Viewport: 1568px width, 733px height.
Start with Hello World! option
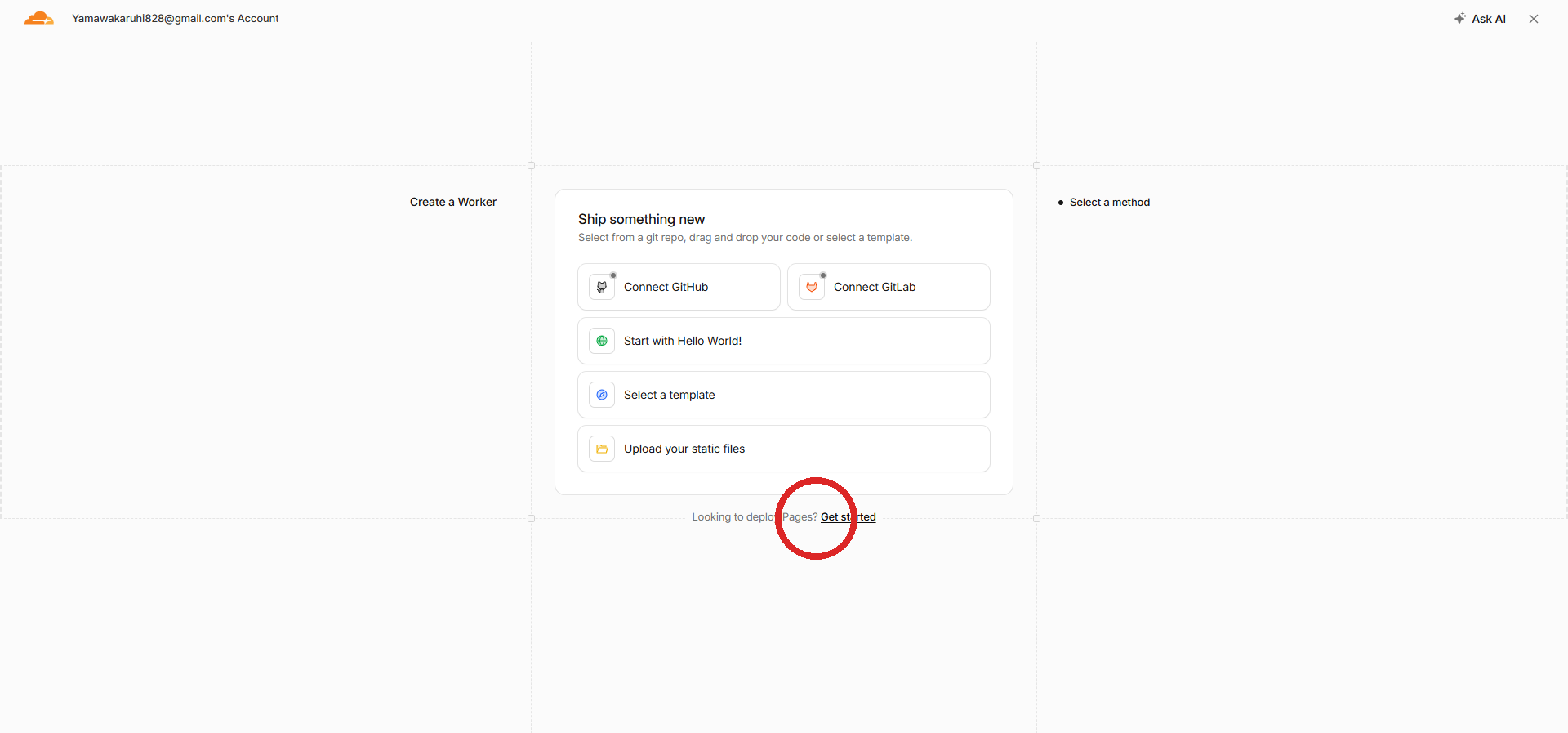tap(784, 341)
